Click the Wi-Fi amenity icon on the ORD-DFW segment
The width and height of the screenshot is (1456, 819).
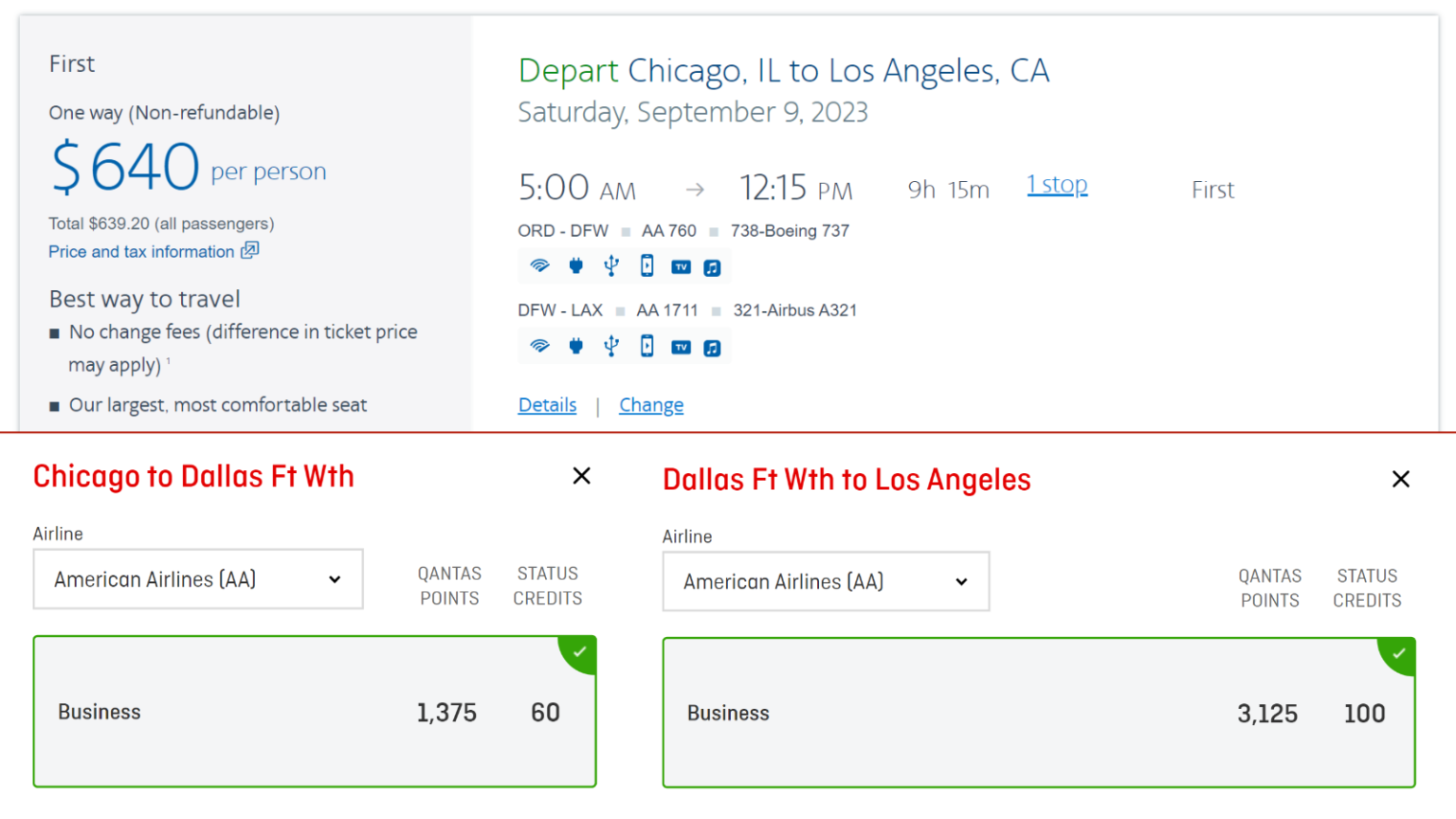[x=540, y=265]
